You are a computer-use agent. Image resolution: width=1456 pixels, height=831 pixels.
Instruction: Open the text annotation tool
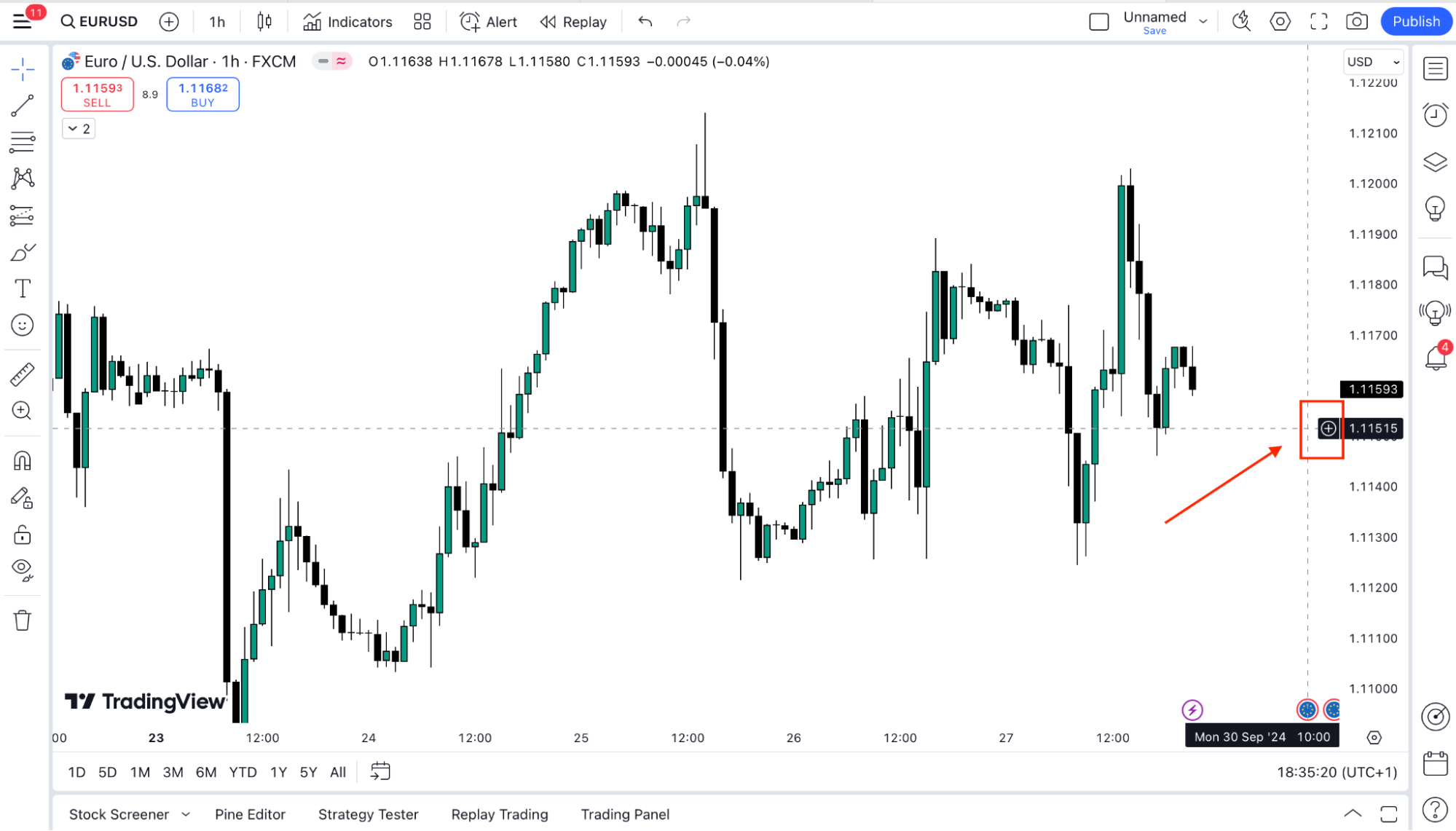point(23,289)
